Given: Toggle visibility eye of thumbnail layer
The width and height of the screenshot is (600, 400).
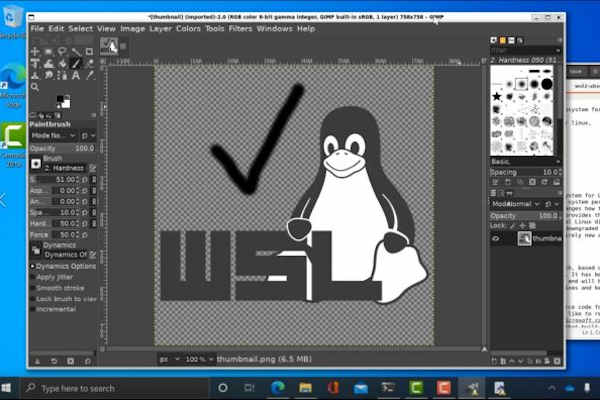Looking at the screenshot, I should [x=496, y=238].
